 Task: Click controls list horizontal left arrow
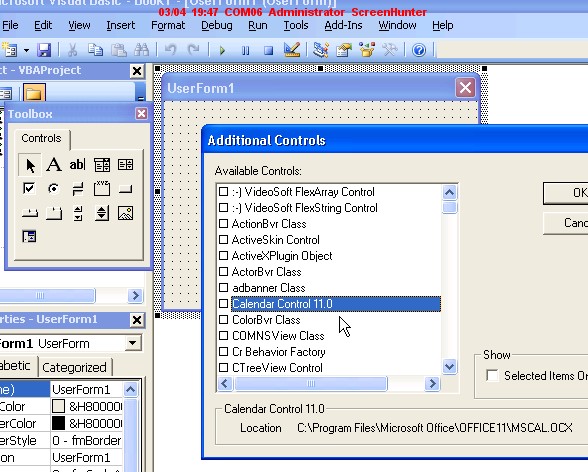(x=225, y=383)
